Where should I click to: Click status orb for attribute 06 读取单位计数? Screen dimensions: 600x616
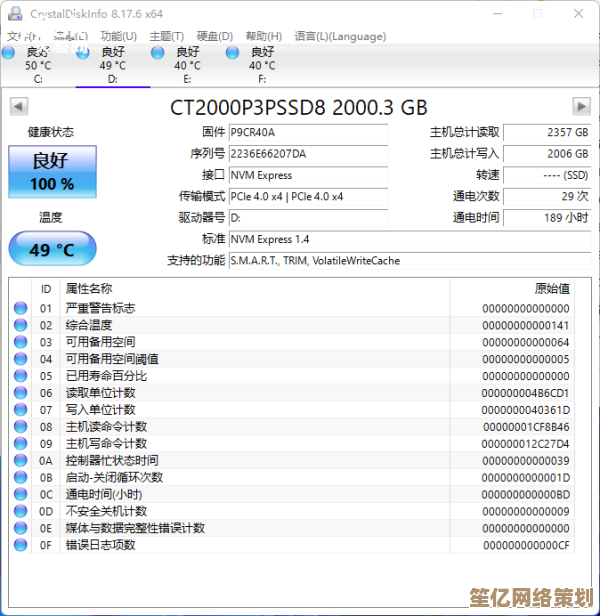pyautogui.click(x=20, y=393)
